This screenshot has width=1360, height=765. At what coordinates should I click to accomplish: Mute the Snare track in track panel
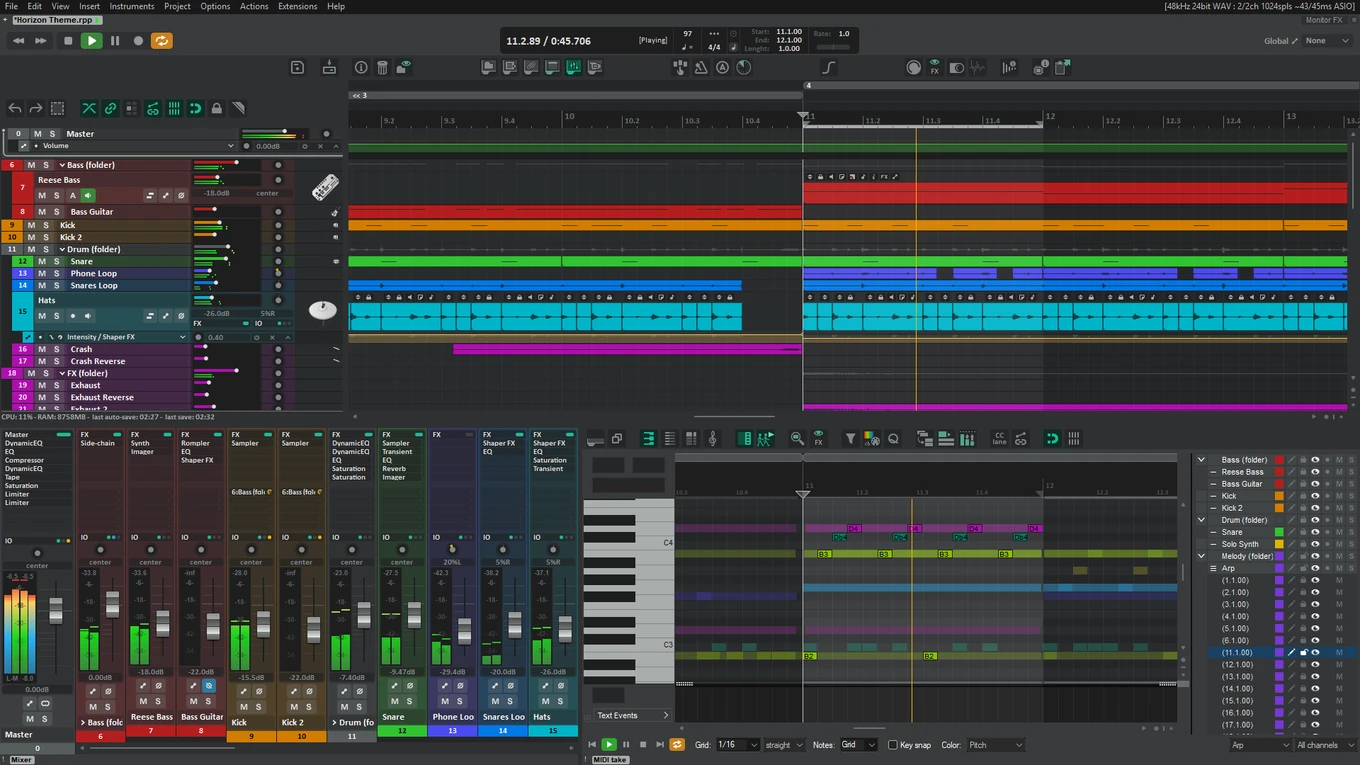[41, 262]
